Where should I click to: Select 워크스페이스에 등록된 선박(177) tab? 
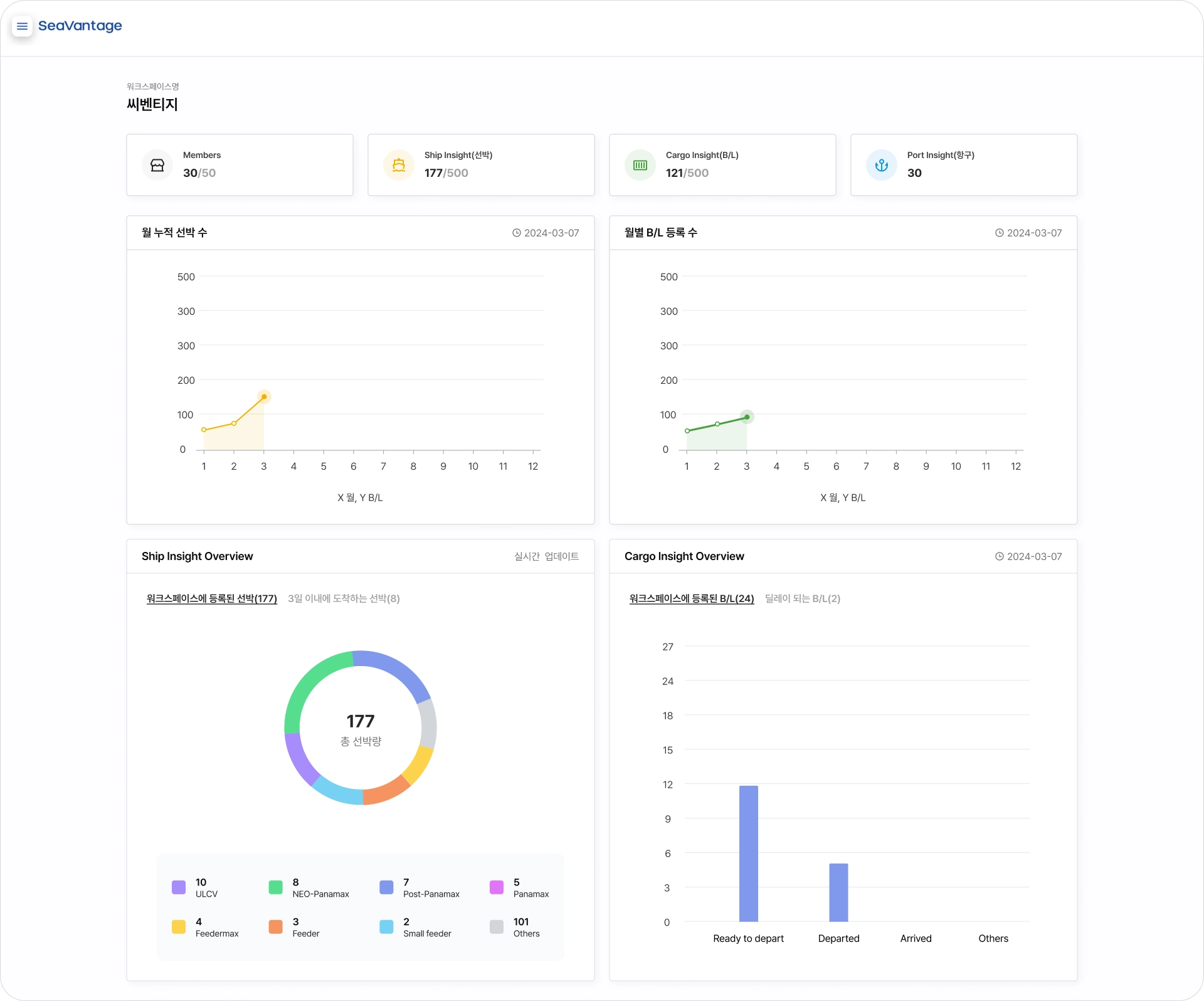pos(212,598)
